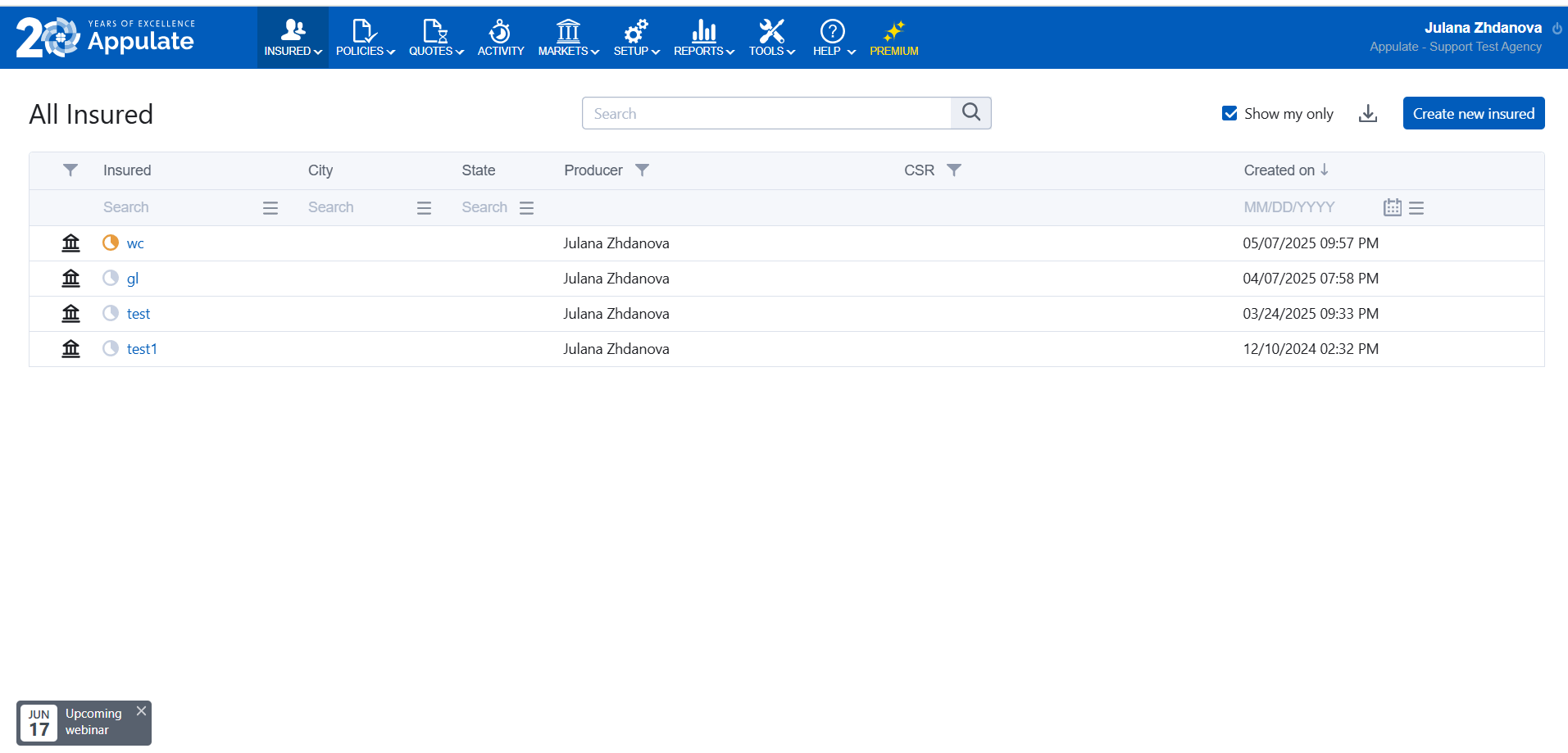Open the Producer filter funnel
Image resolution: width=1568 pixels, height=753 pixels.
pyautogui.click(x=643, y=170)
